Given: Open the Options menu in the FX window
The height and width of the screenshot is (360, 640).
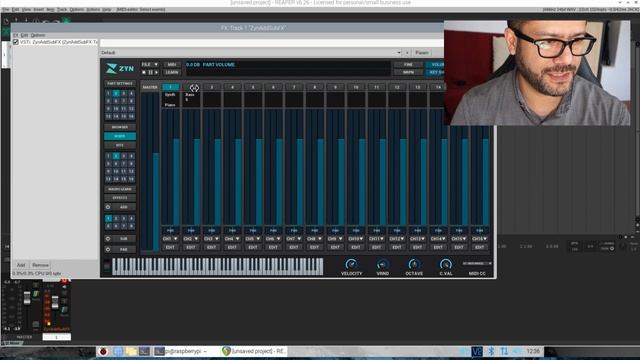Looking at the screenshot, I should tap(38, 35).
